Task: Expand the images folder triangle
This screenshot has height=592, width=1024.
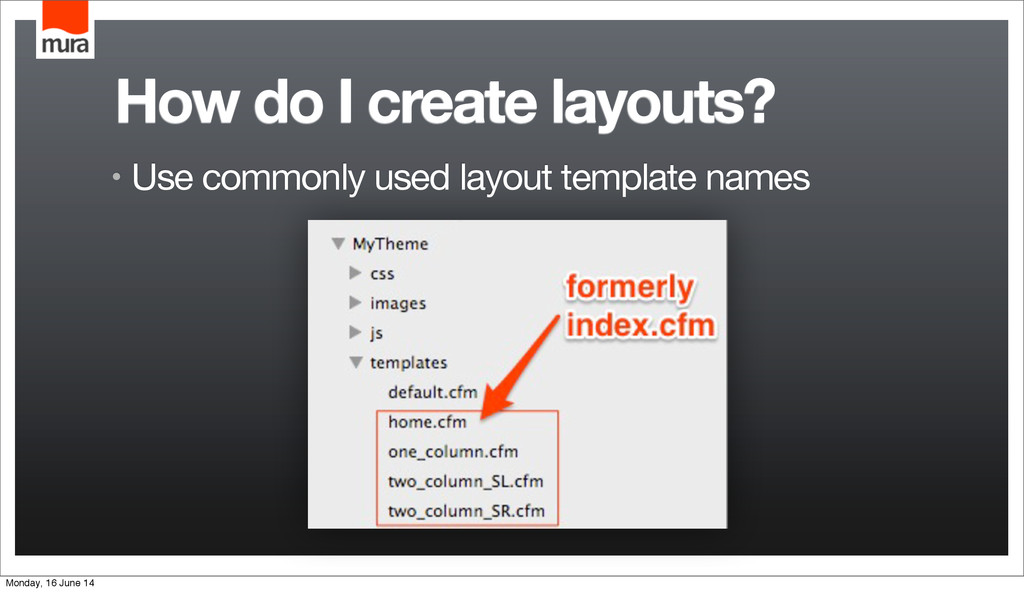Action: (355, 303)
